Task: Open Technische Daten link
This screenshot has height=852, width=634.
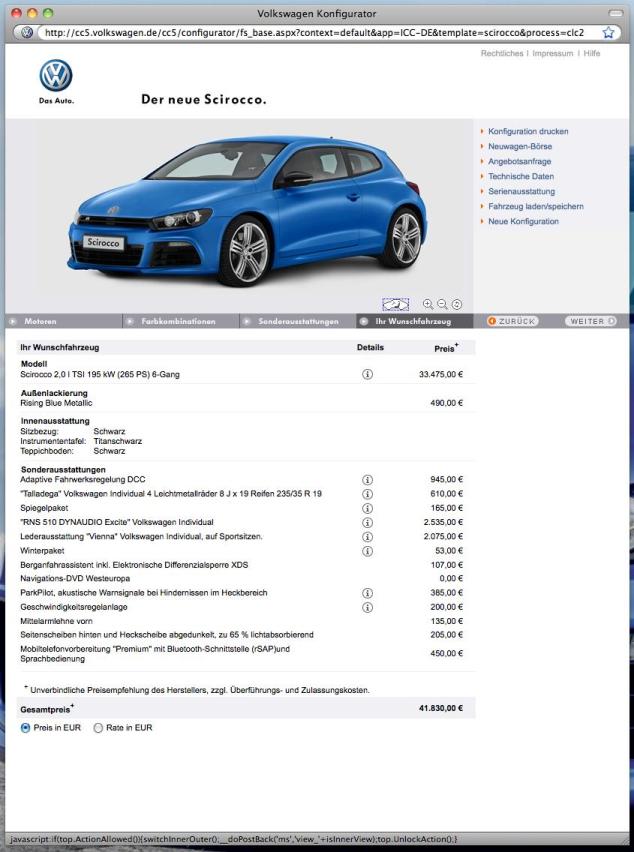Action: [521, 177]
